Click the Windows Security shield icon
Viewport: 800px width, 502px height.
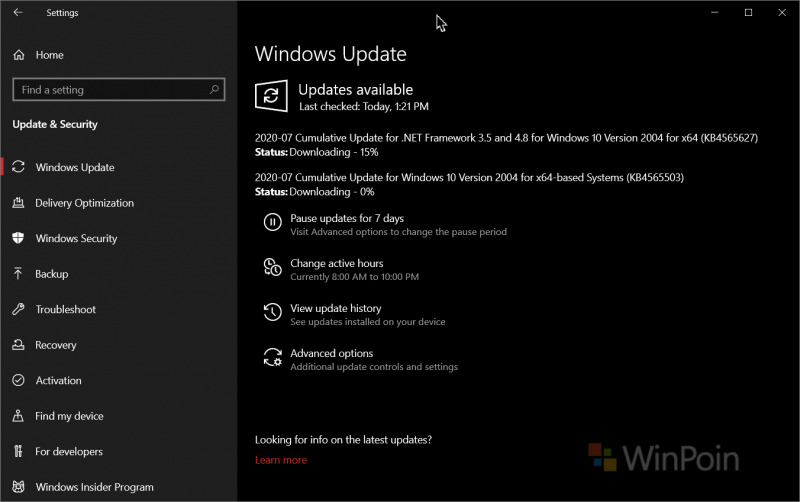(18, 238)
